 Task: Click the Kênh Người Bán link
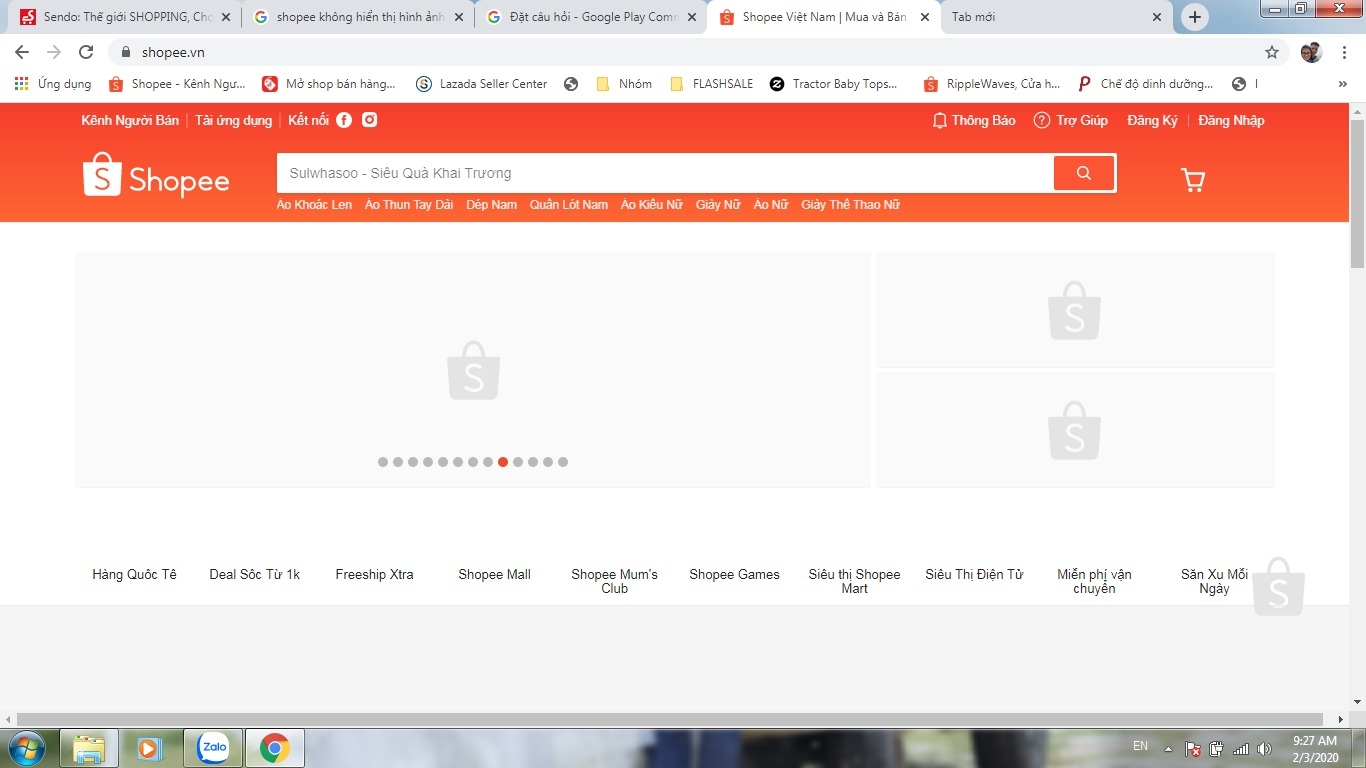(x=130, y=120)
